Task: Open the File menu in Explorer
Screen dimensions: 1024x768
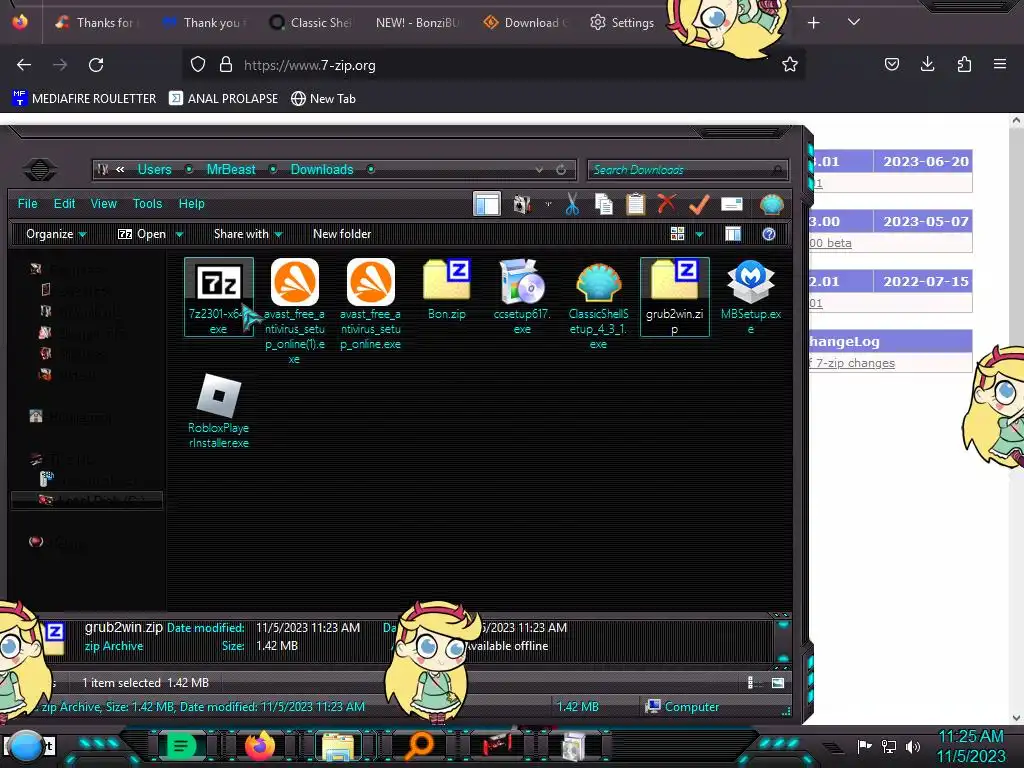Action: click(27, 204)
